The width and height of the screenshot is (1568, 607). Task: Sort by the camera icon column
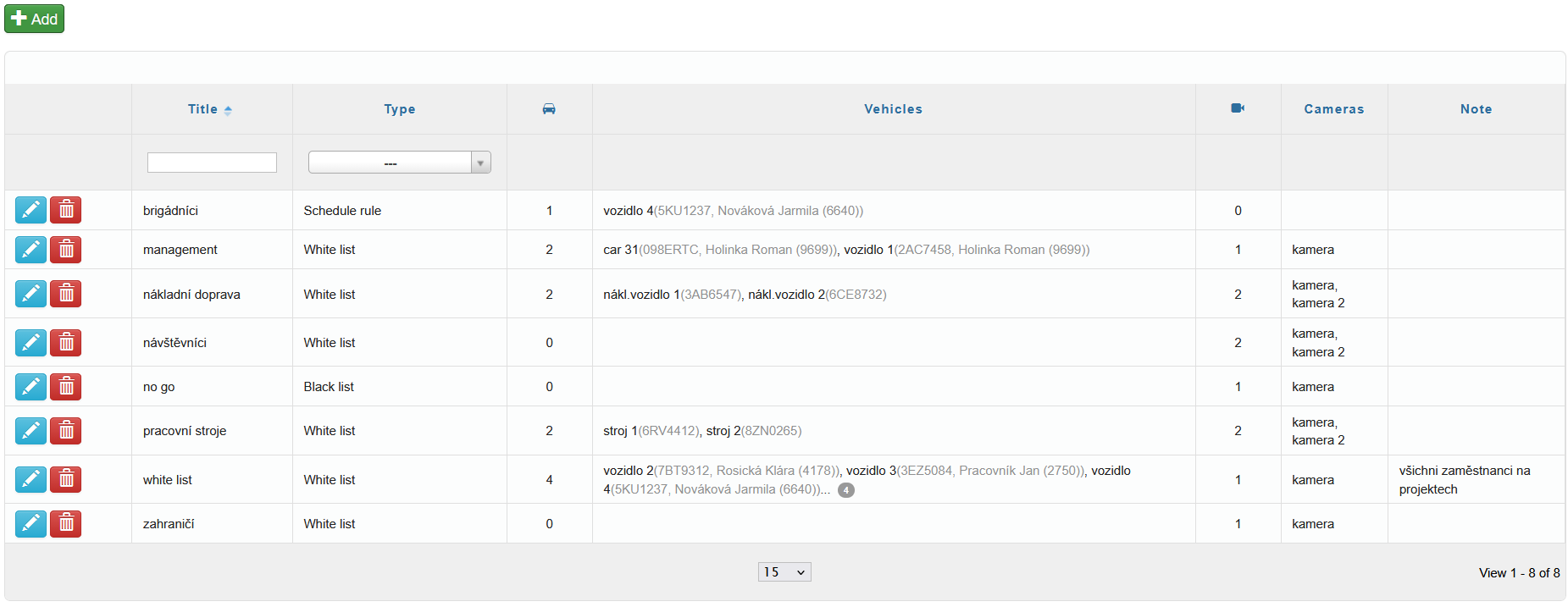click(1238, 108)
